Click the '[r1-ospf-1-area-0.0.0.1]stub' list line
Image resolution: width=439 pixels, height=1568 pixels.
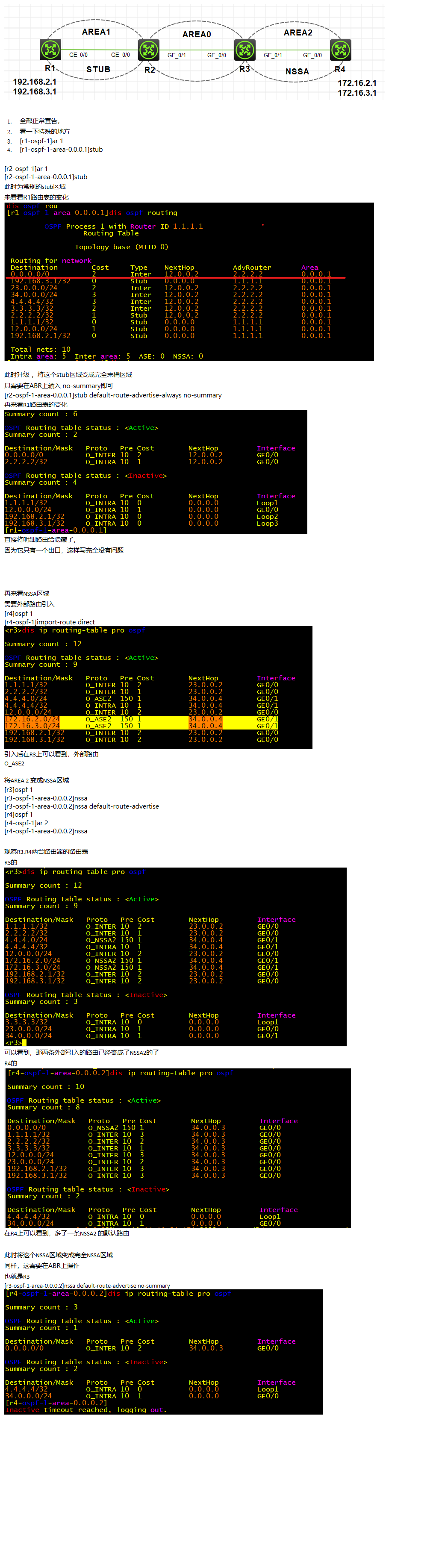tap(61, 149)
